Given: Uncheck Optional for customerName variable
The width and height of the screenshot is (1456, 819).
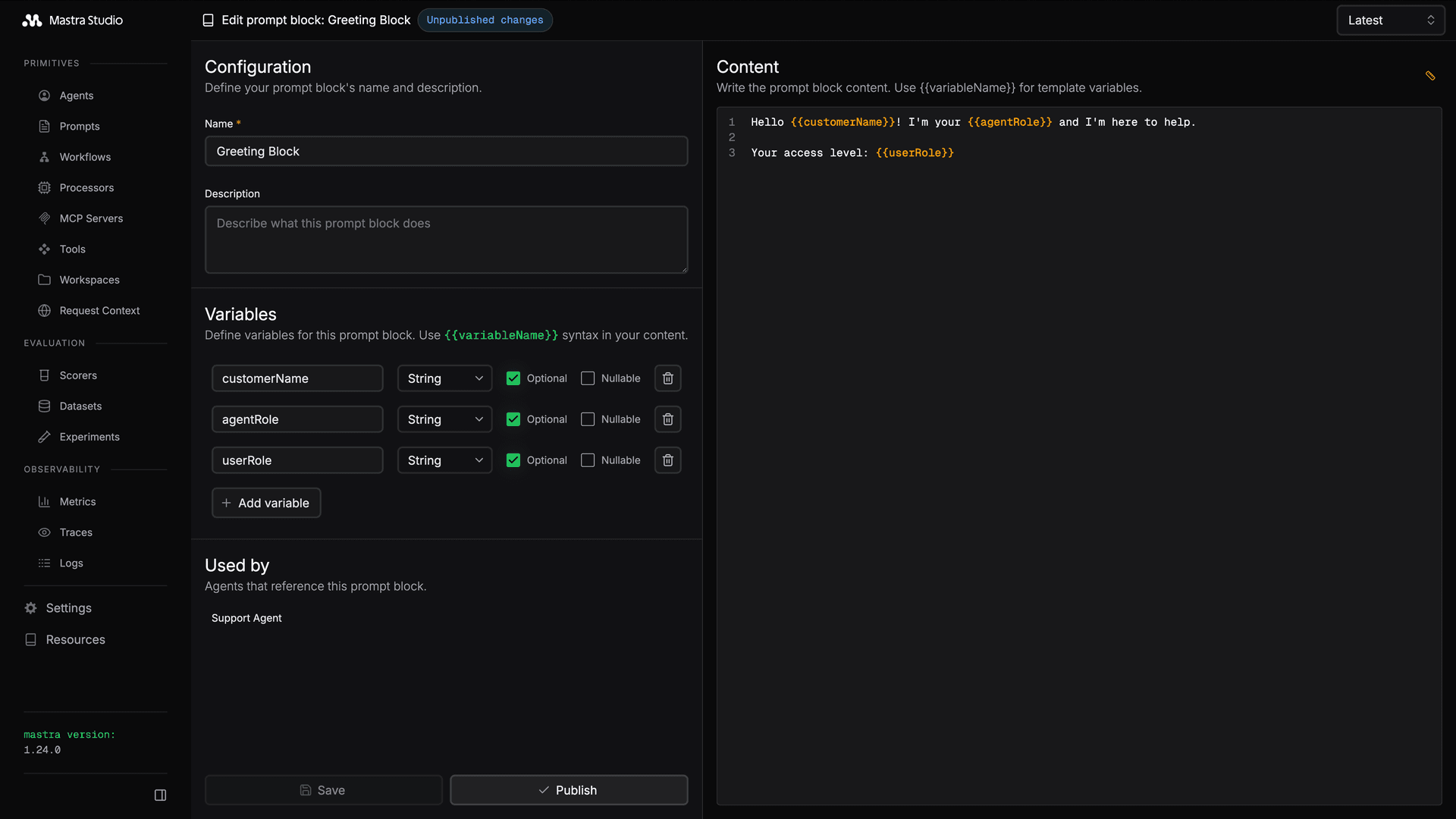Looking at the screenshot, I should coord(513,378).
